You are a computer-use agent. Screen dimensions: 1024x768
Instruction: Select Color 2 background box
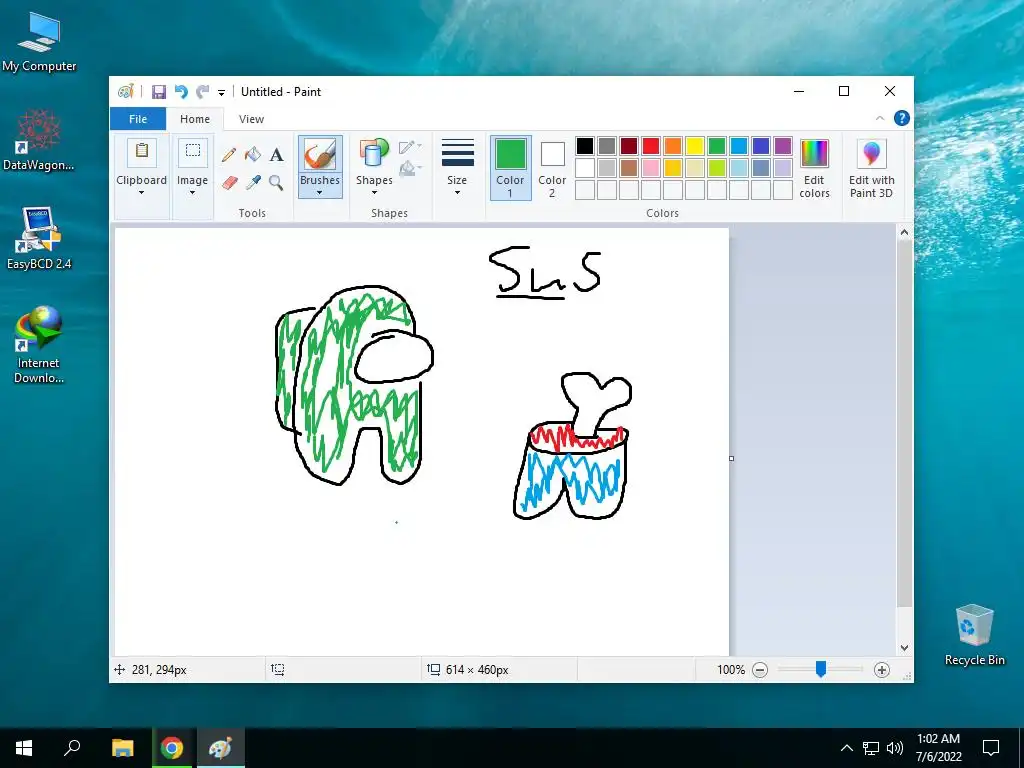pos(552,168)
